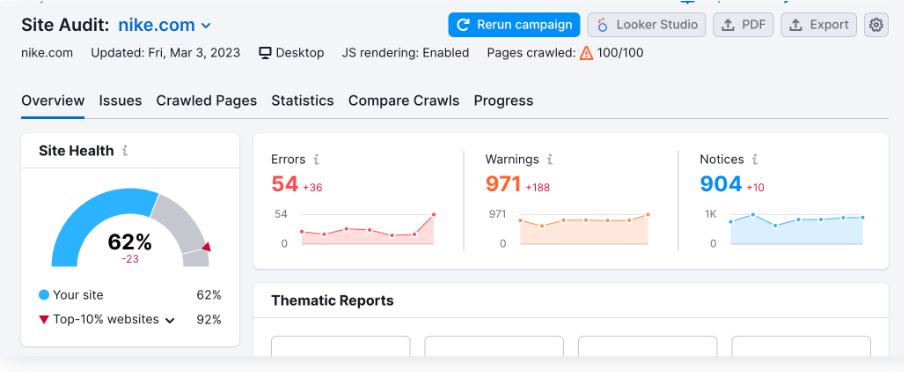Download the PDF report
Viewport: 904px width, 372px height.
pyautogui.click(x=743, y=25)
